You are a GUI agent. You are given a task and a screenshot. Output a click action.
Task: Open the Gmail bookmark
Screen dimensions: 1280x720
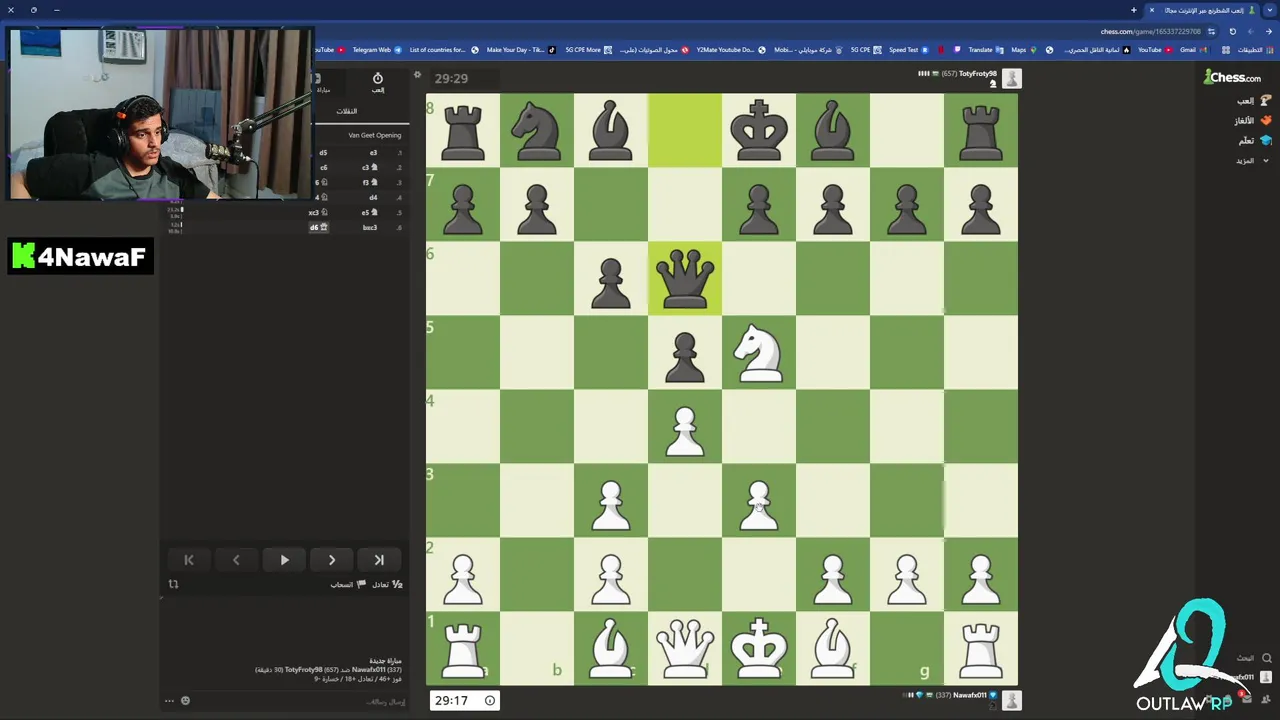pyautogui.click(x=1192, y=49)
